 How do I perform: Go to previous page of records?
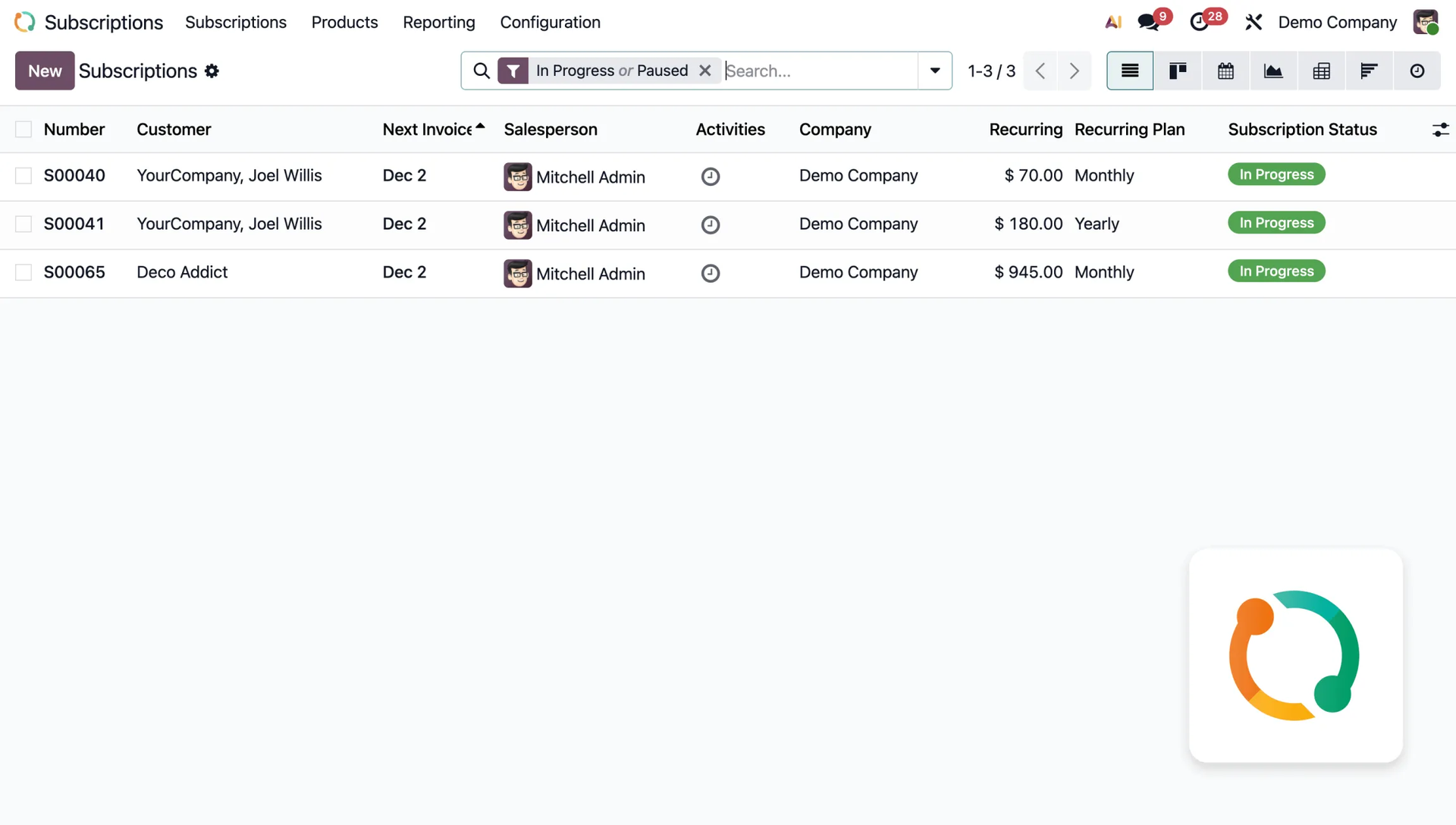(x=1040, y=71)
